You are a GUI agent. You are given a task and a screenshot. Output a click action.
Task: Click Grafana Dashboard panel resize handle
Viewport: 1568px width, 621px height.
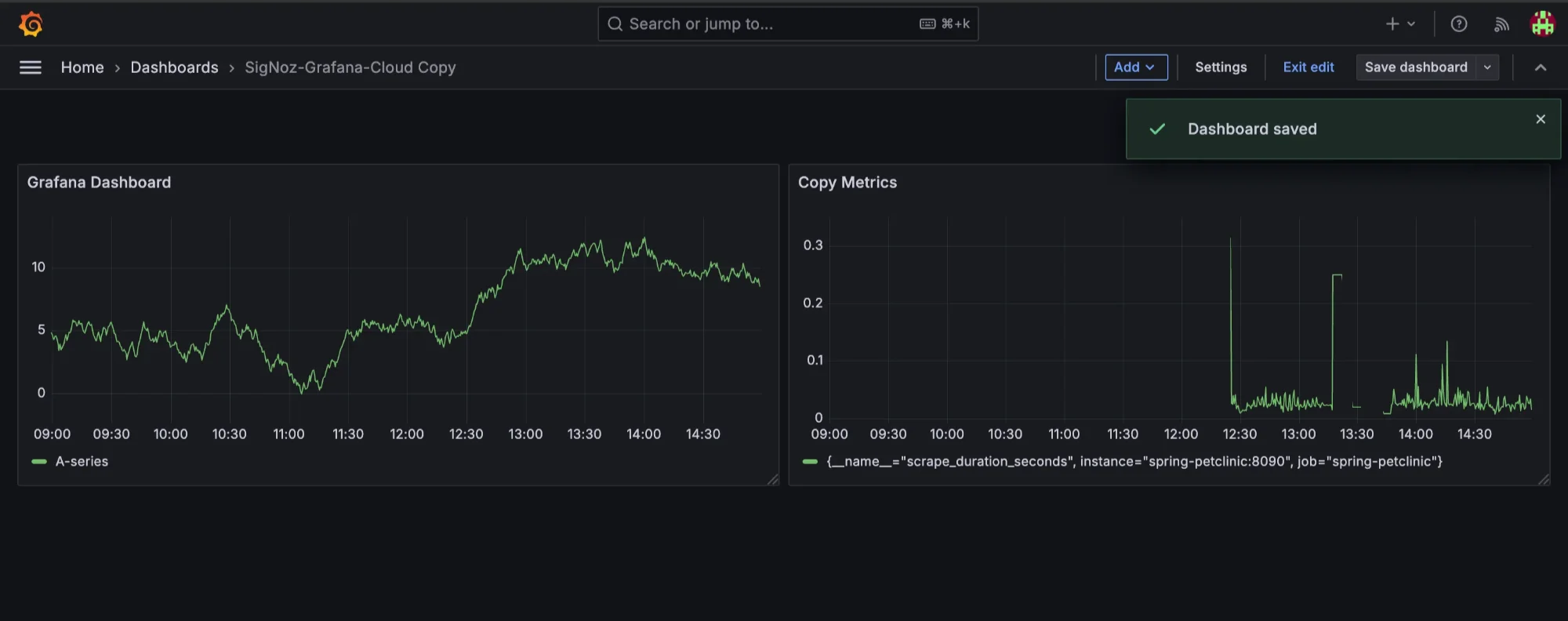pos(773,479)
